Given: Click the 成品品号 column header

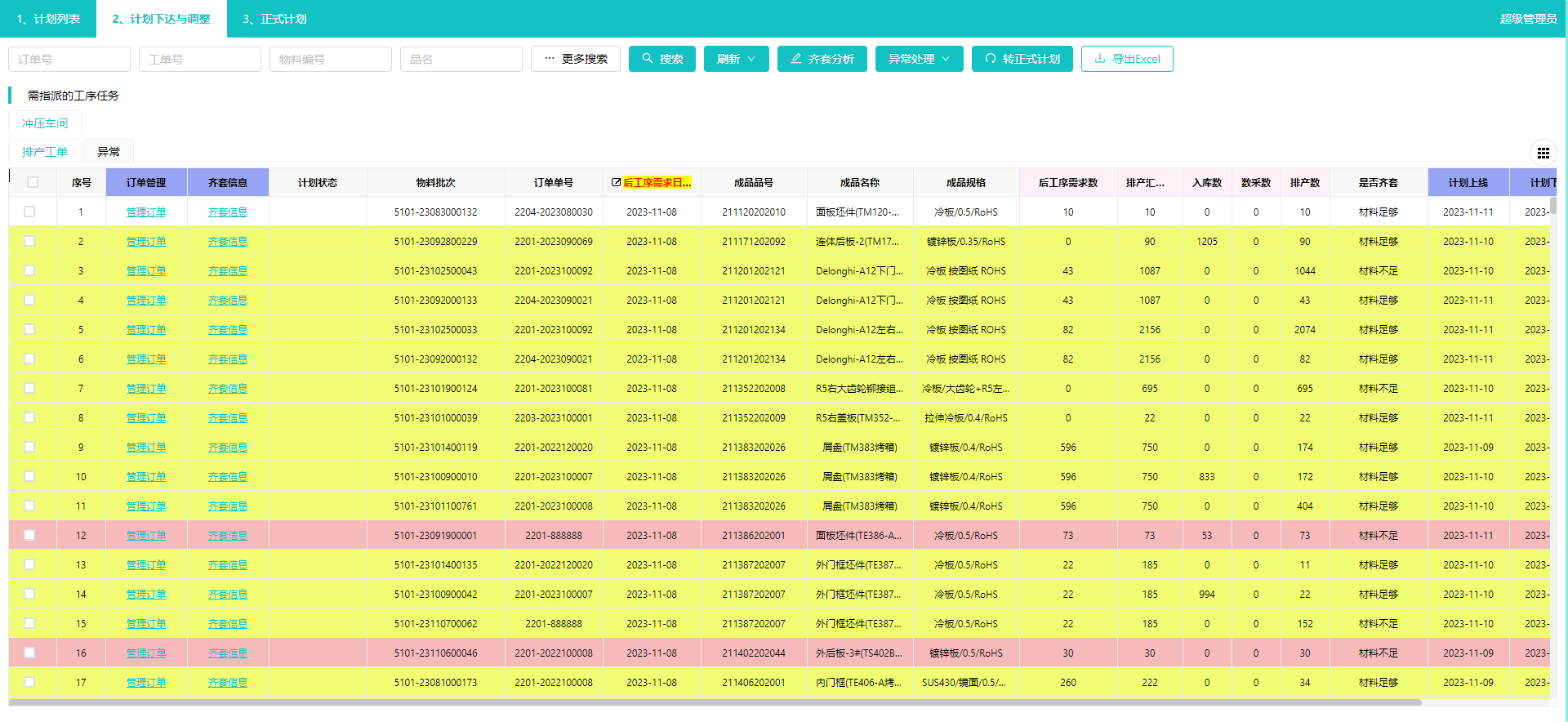Looking at the screenshot, I should pyautogui.click(x=754, y=183).
